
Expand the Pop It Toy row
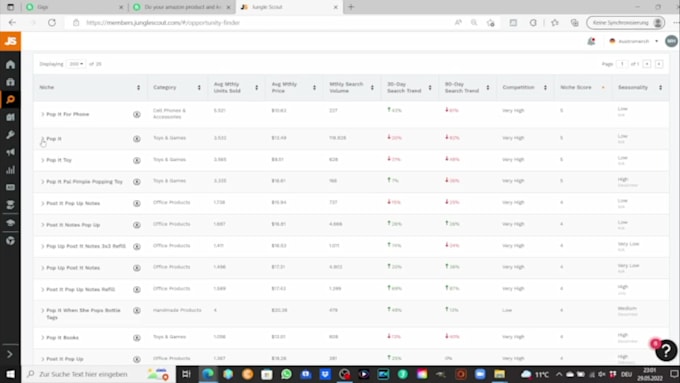click(42, 160)
